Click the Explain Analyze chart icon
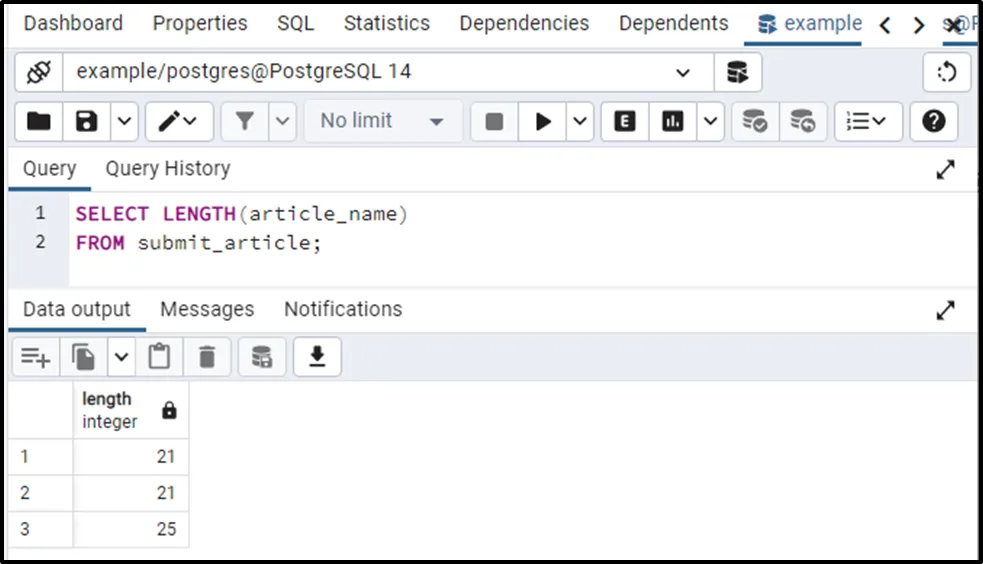983x564 pixels. click(x=673, y=121)
